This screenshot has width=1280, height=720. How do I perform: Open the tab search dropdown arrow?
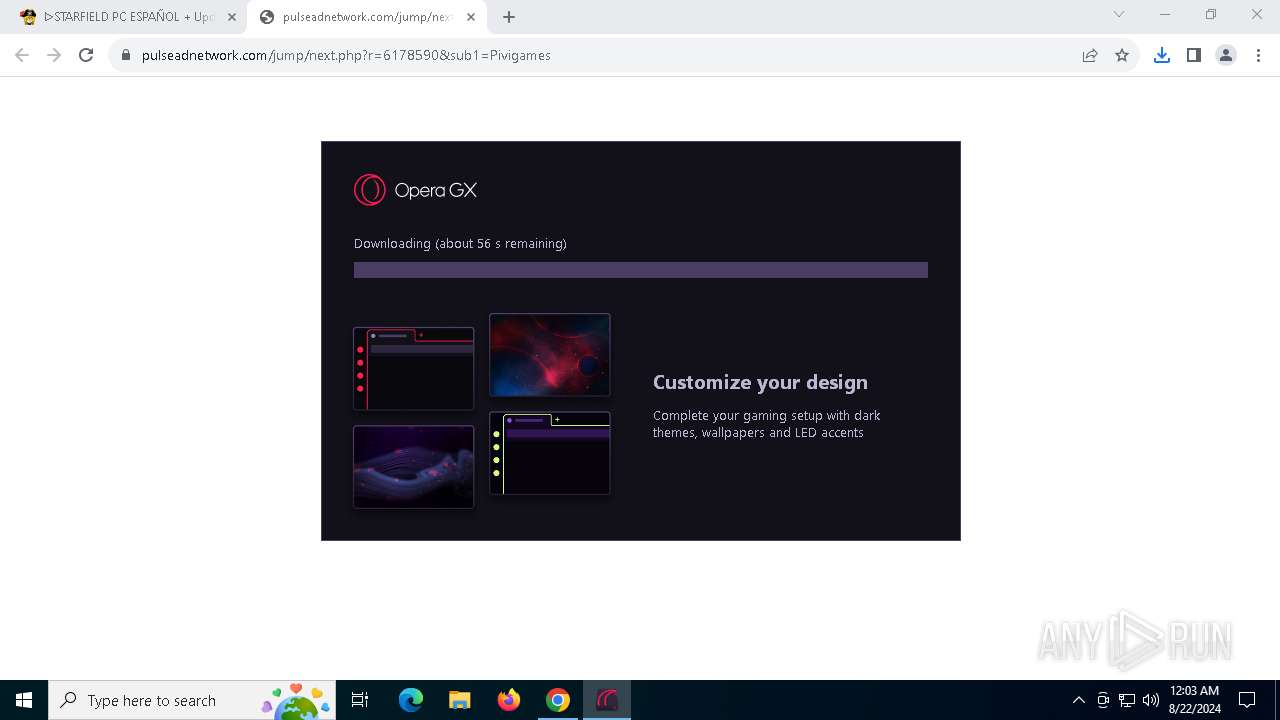[1119, 14]
